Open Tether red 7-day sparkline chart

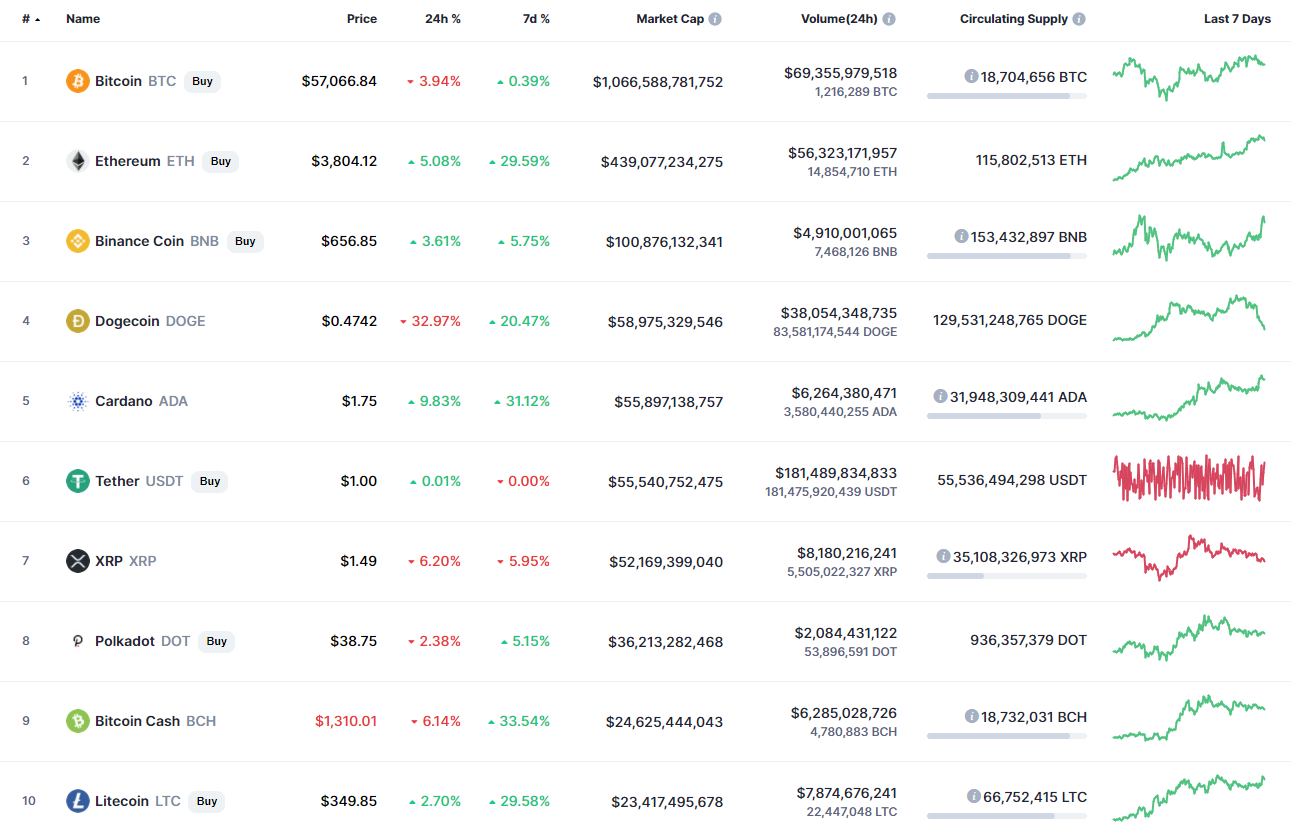point(1189,479)
